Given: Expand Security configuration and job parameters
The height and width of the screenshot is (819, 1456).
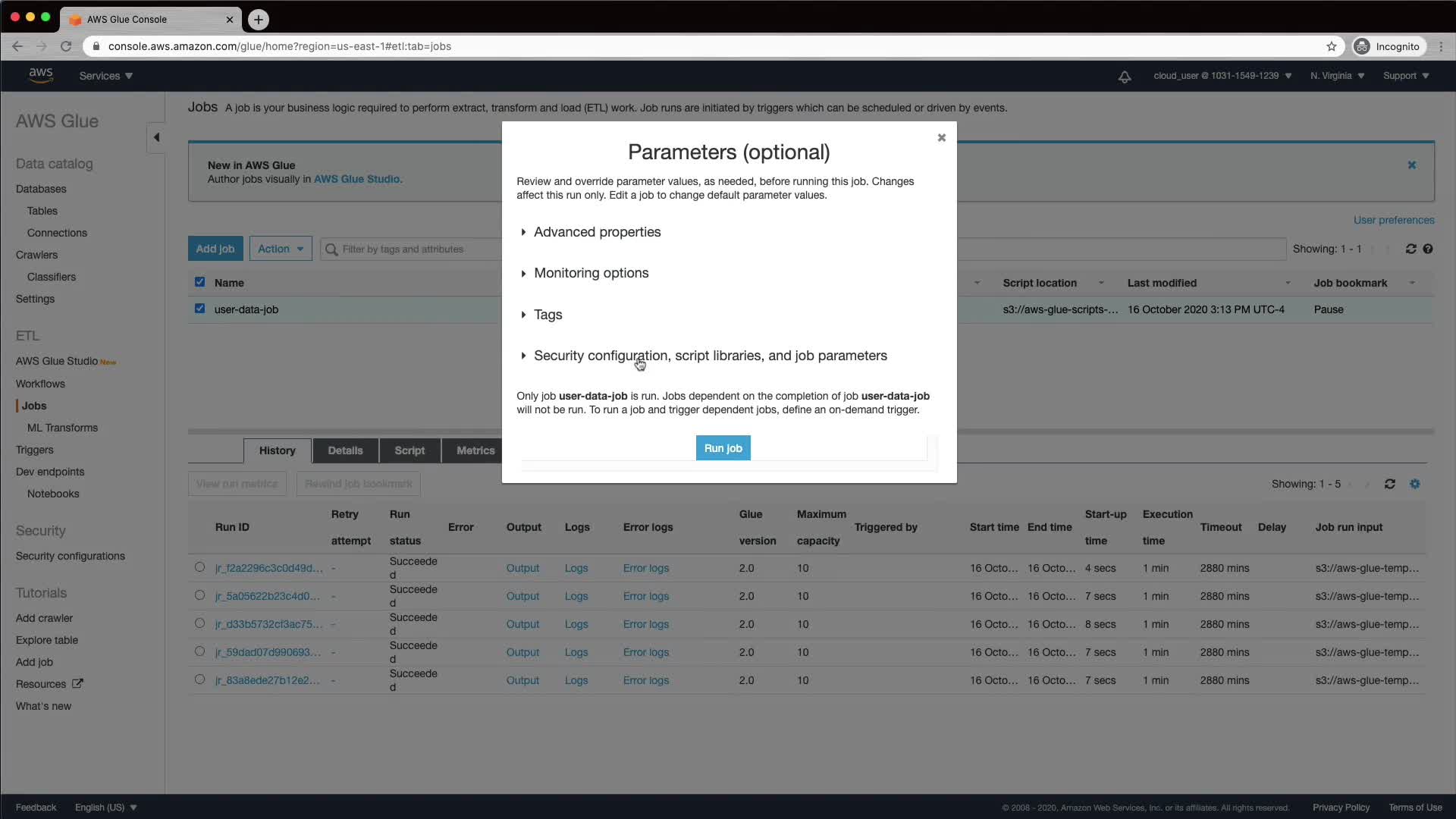Looking at the screenshot, I should point(710,356).
